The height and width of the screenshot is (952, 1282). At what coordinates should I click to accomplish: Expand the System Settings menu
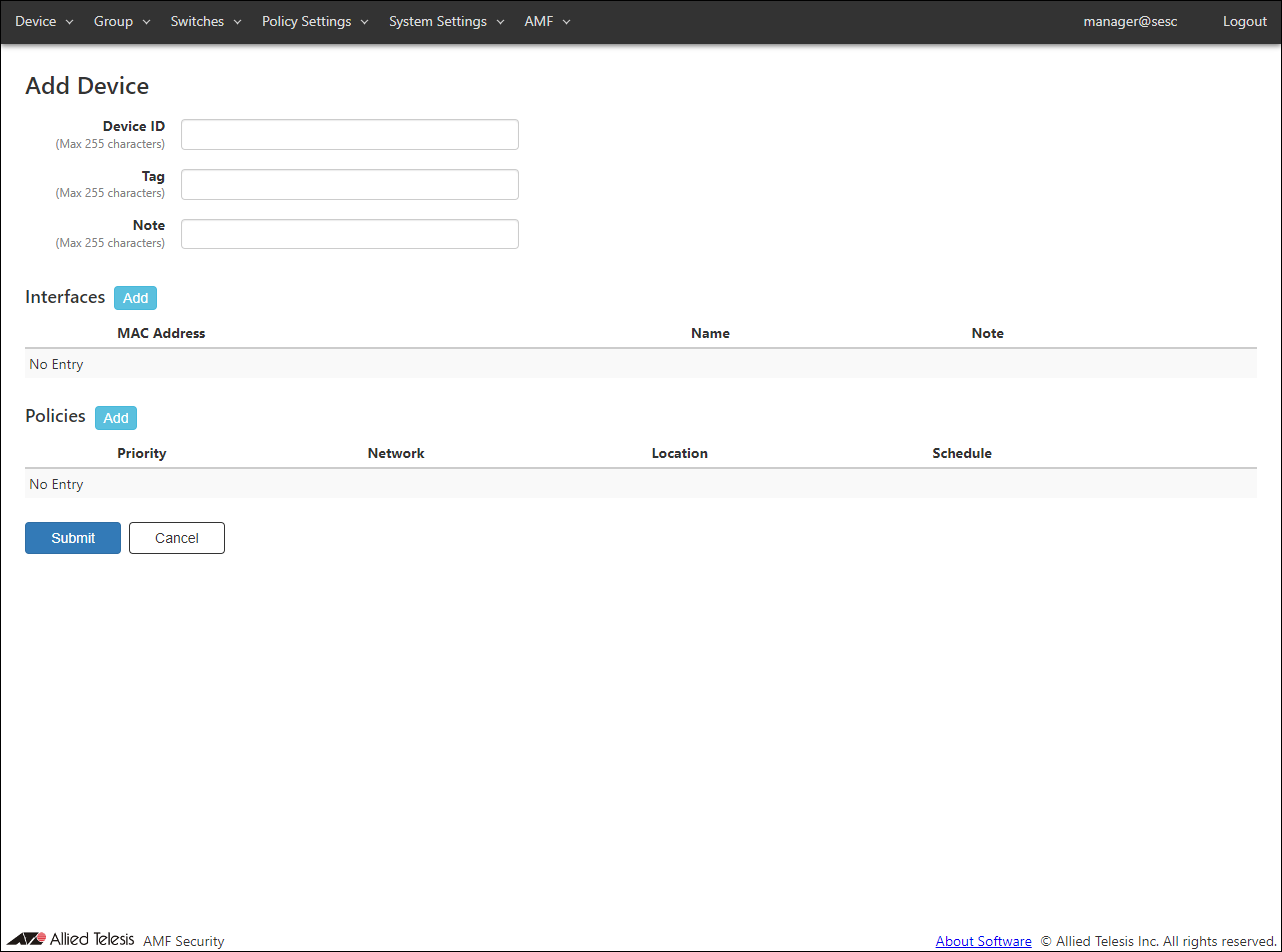[446, 22]
